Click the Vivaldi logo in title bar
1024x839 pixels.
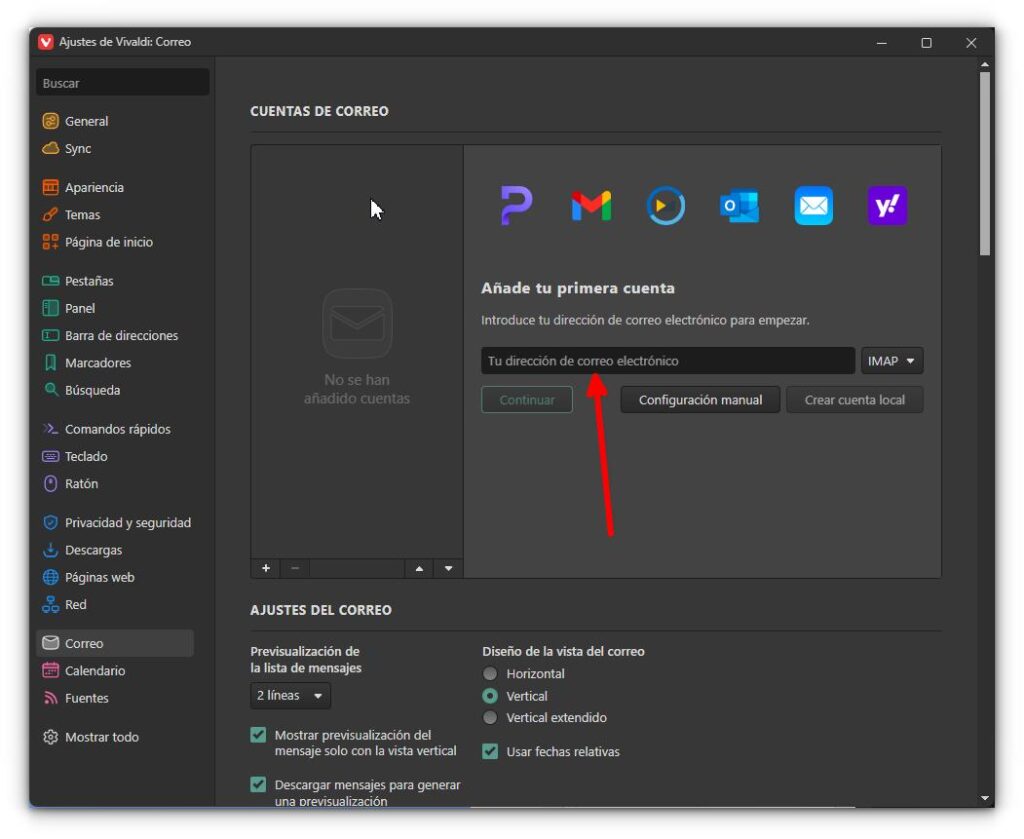click(x=46, y=42)
